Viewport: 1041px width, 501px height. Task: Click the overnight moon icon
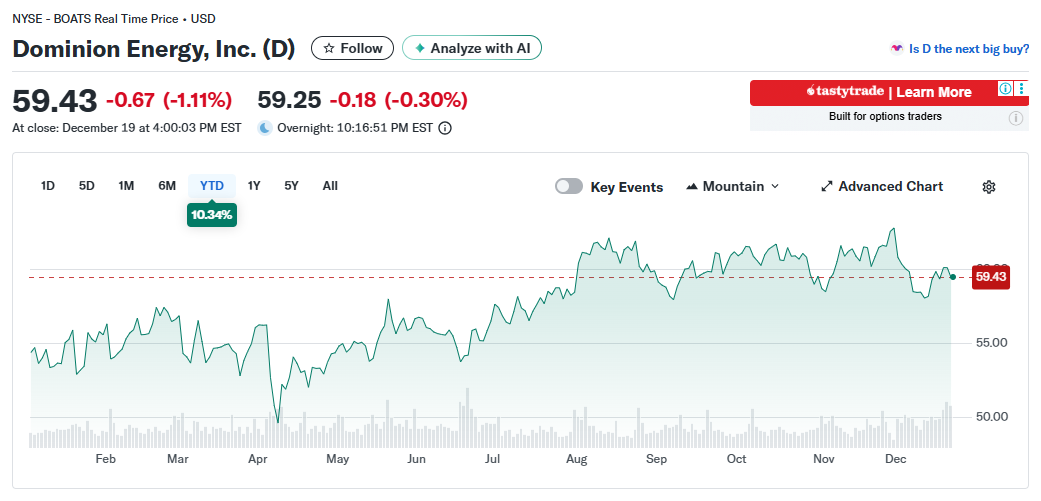pyautogui.click(x=265, y=128)
